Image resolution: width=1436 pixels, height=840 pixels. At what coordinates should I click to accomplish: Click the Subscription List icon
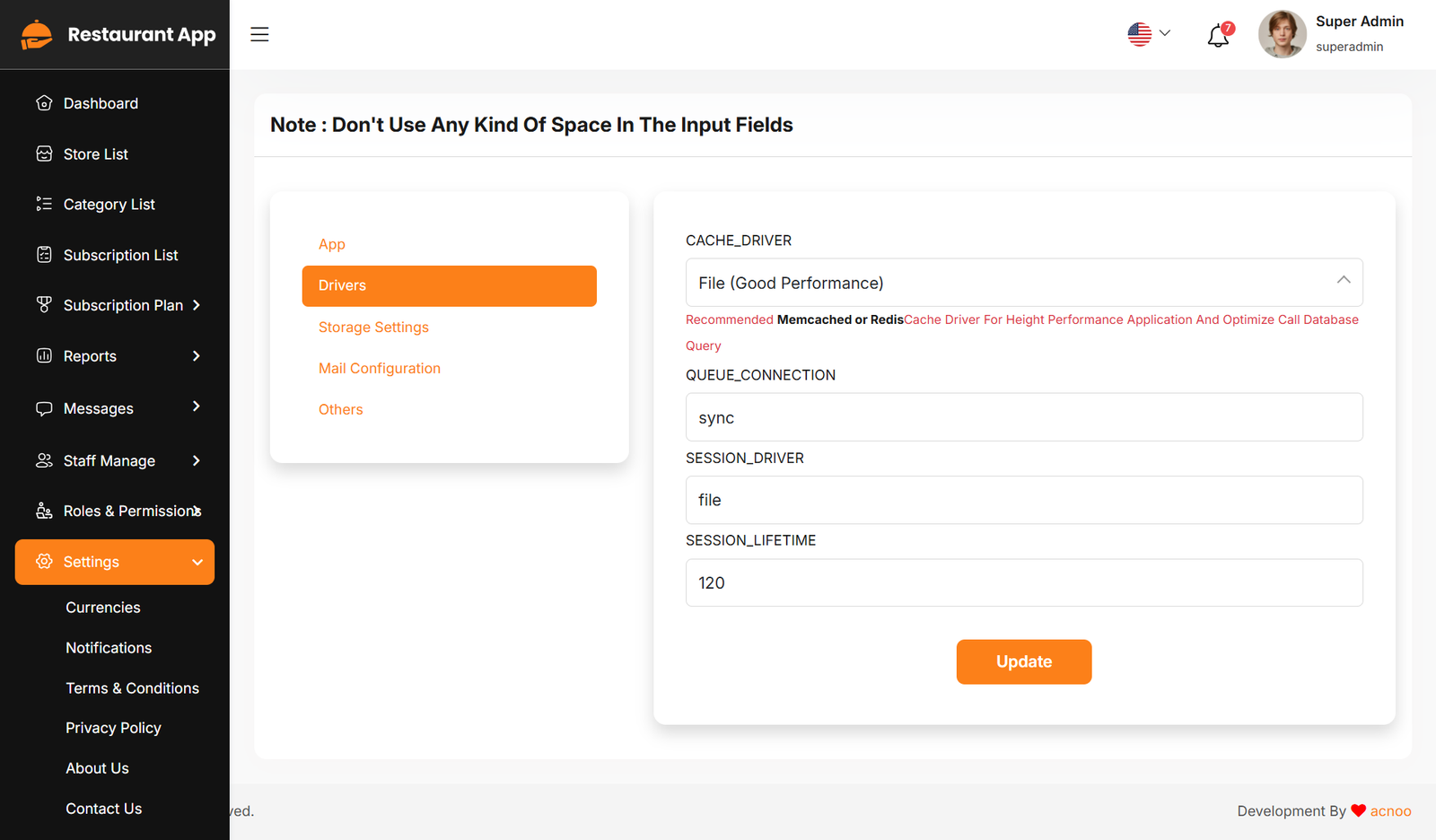(44, 255)
